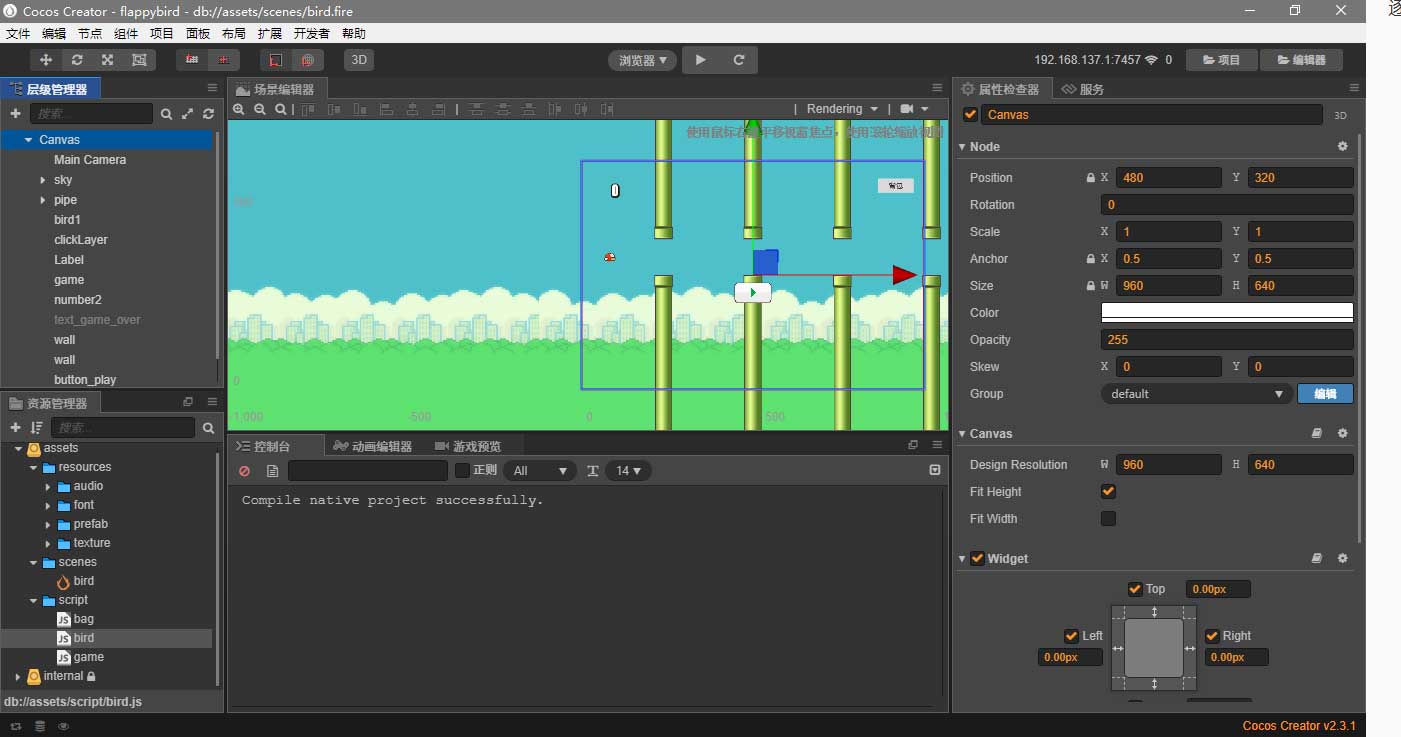Click the preview play button
The width and height of the screenshot is (1401, 737).
pyautogui.click(x=701, y=60)
